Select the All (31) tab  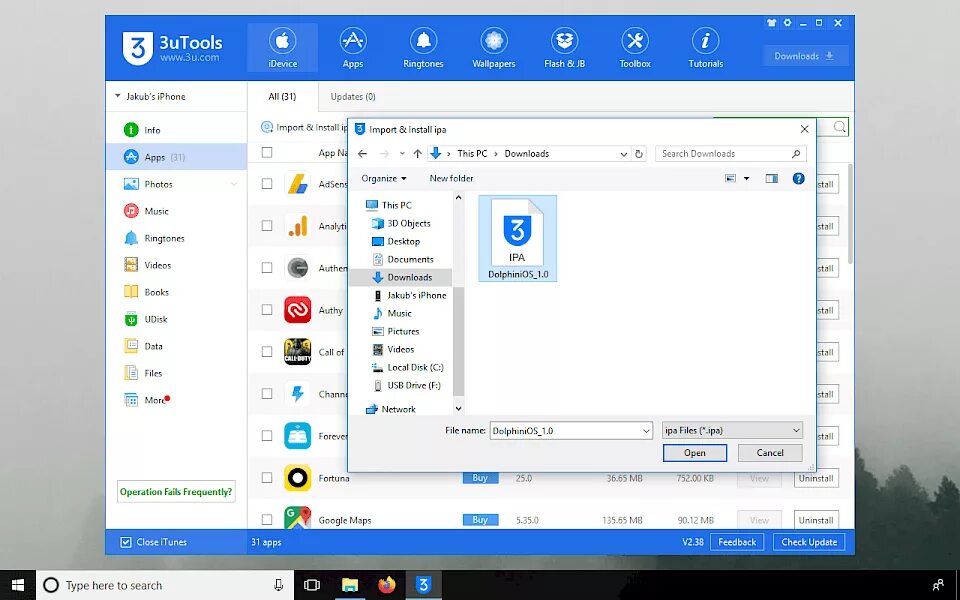point(283,97)
